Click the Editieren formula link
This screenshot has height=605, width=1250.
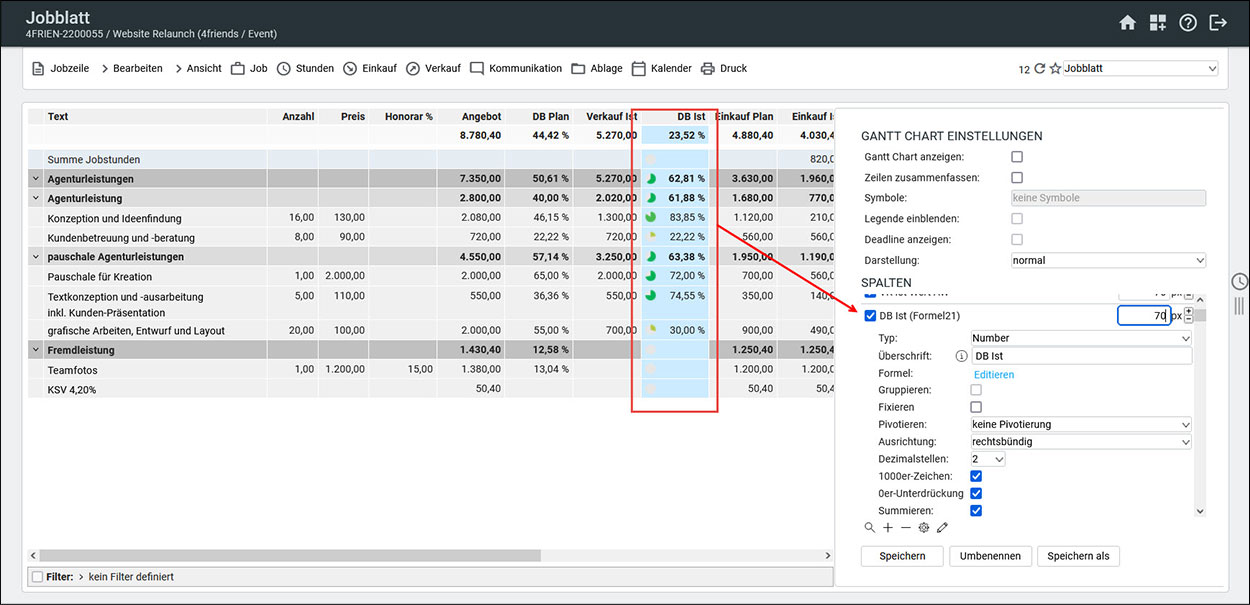click(994, 374)
